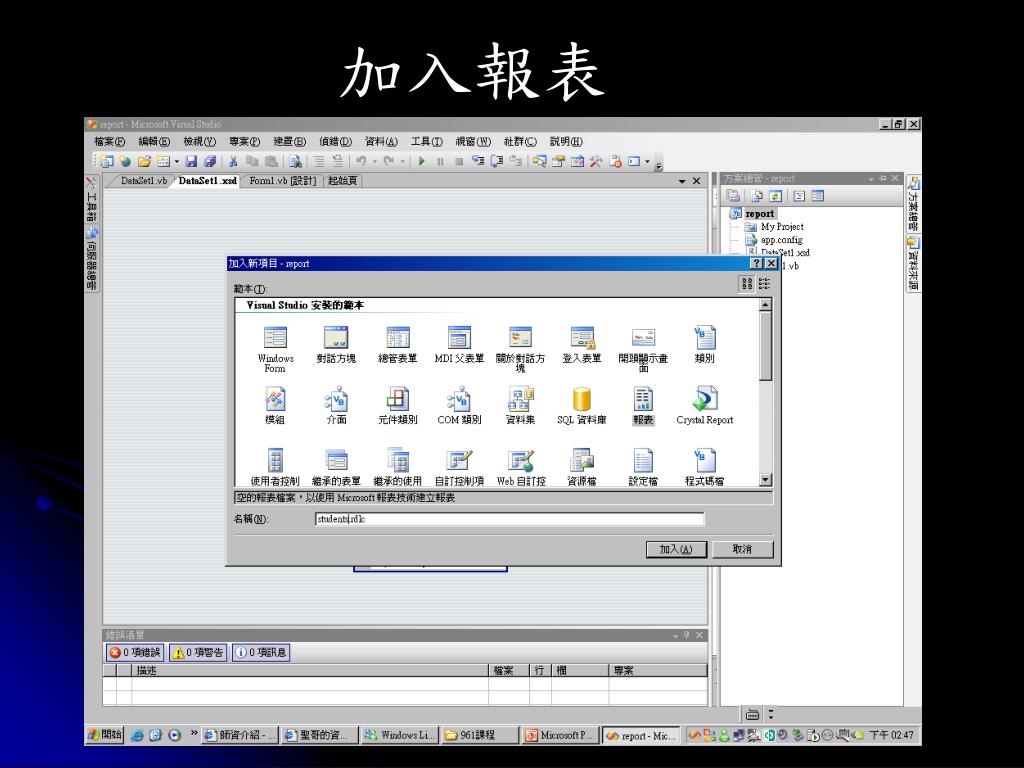Image resolution: width=1024 pixels, height=768 pixels.
Task: Click the Refresh icon in Solution Explorer
Action: tap(775, 196)
